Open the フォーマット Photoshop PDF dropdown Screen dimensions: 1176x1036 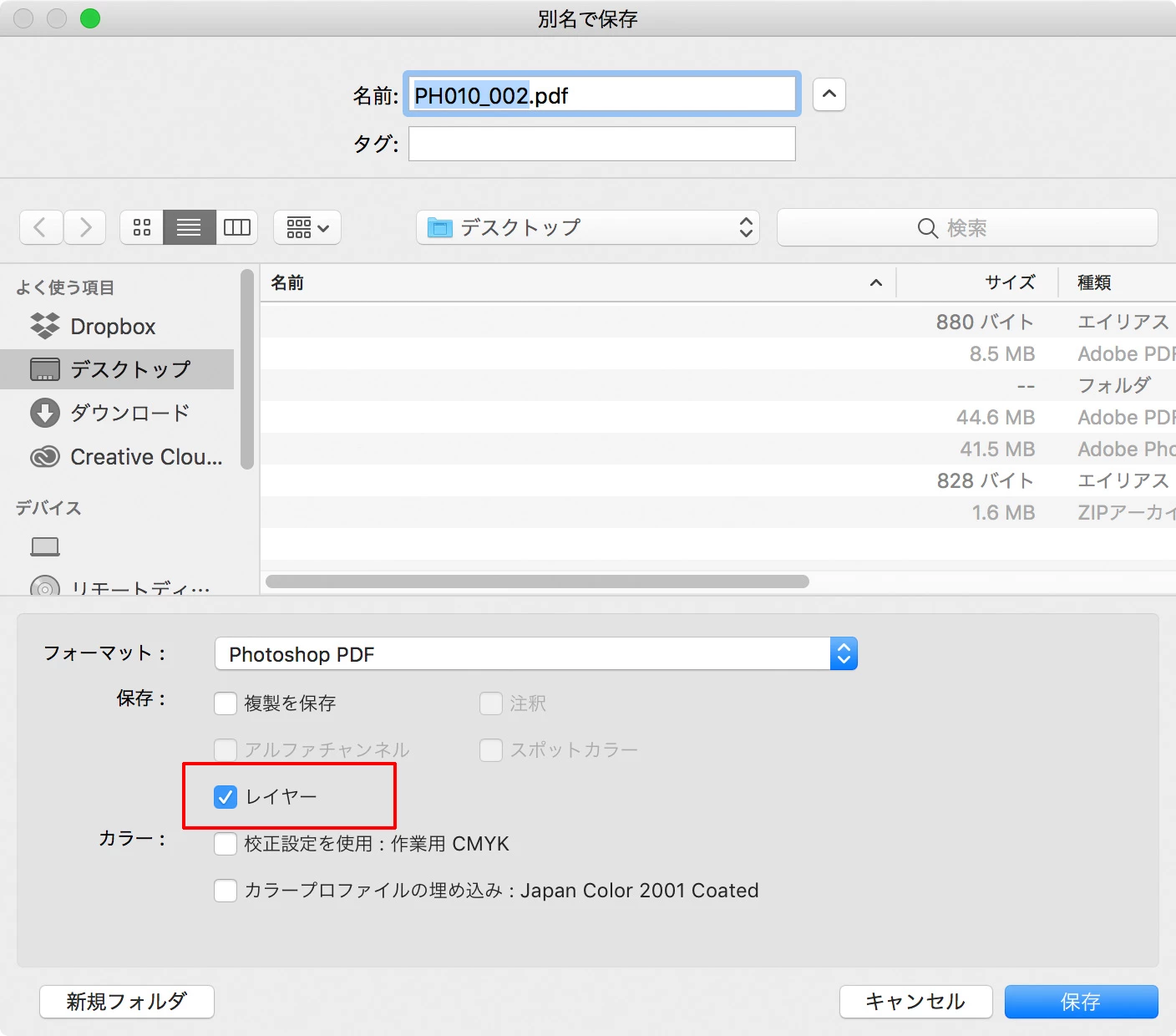tap(536, 653)
